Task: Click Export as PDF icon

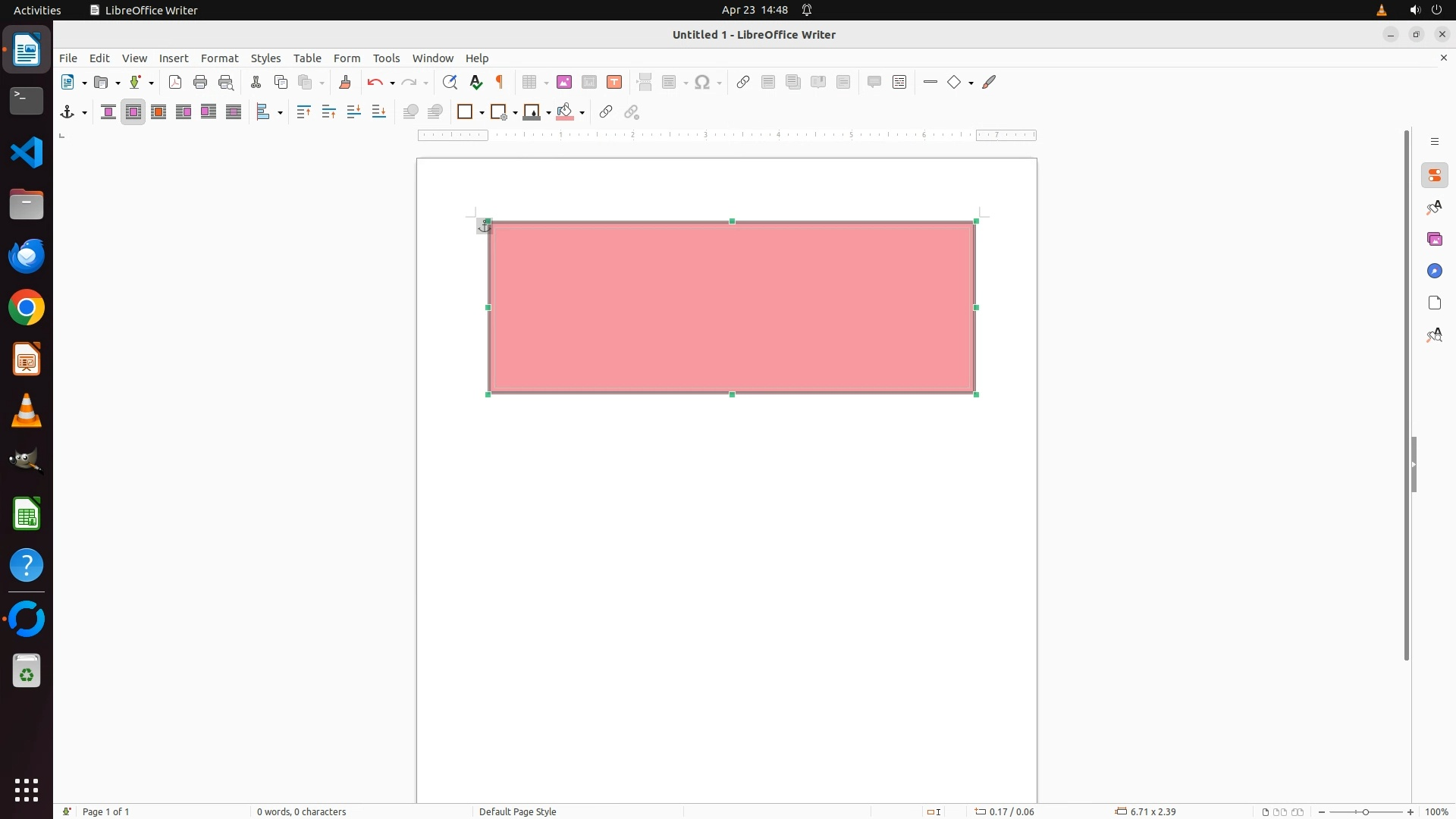Action: pos(175,83)
